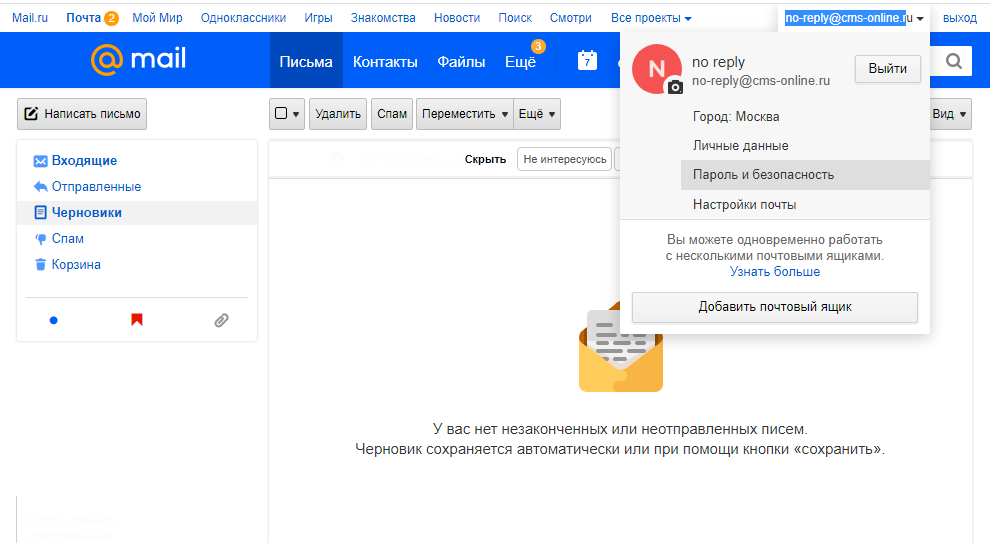The height and width of the screenshot is (543, 990).
Task: Click the toolbar Спам button
Action: click(391, 114)
